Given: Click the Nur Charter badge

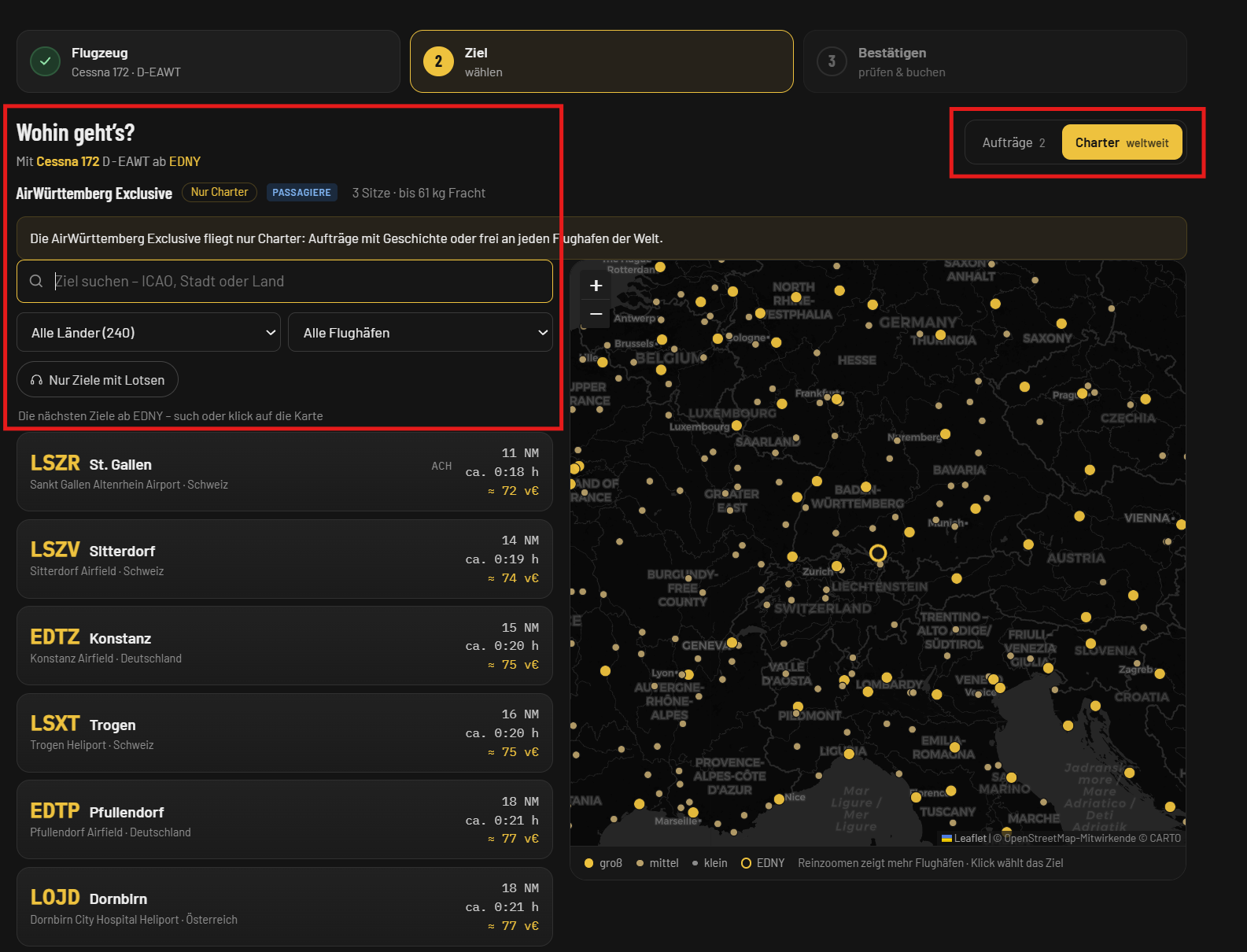Looking at the screenshot, I should 220,192.
